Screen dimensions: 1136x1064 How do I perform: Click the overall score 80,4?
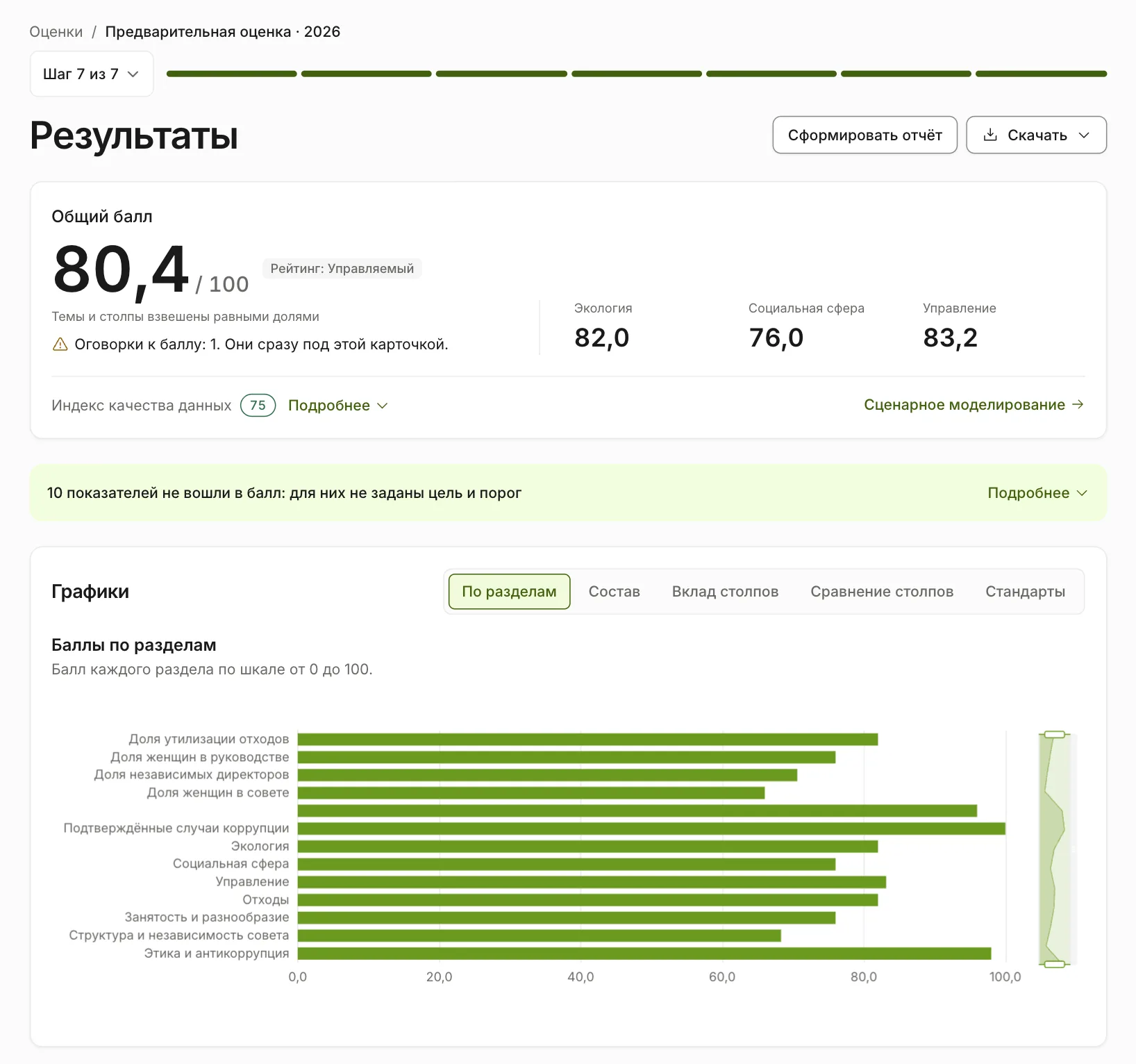(121, 270)
